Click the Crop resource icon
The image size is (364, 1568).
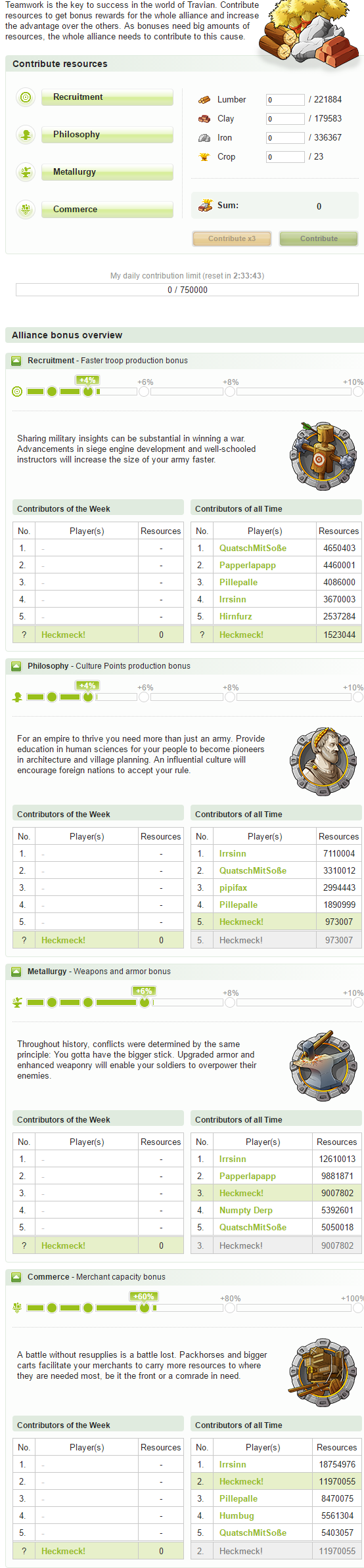pos(204,157)
